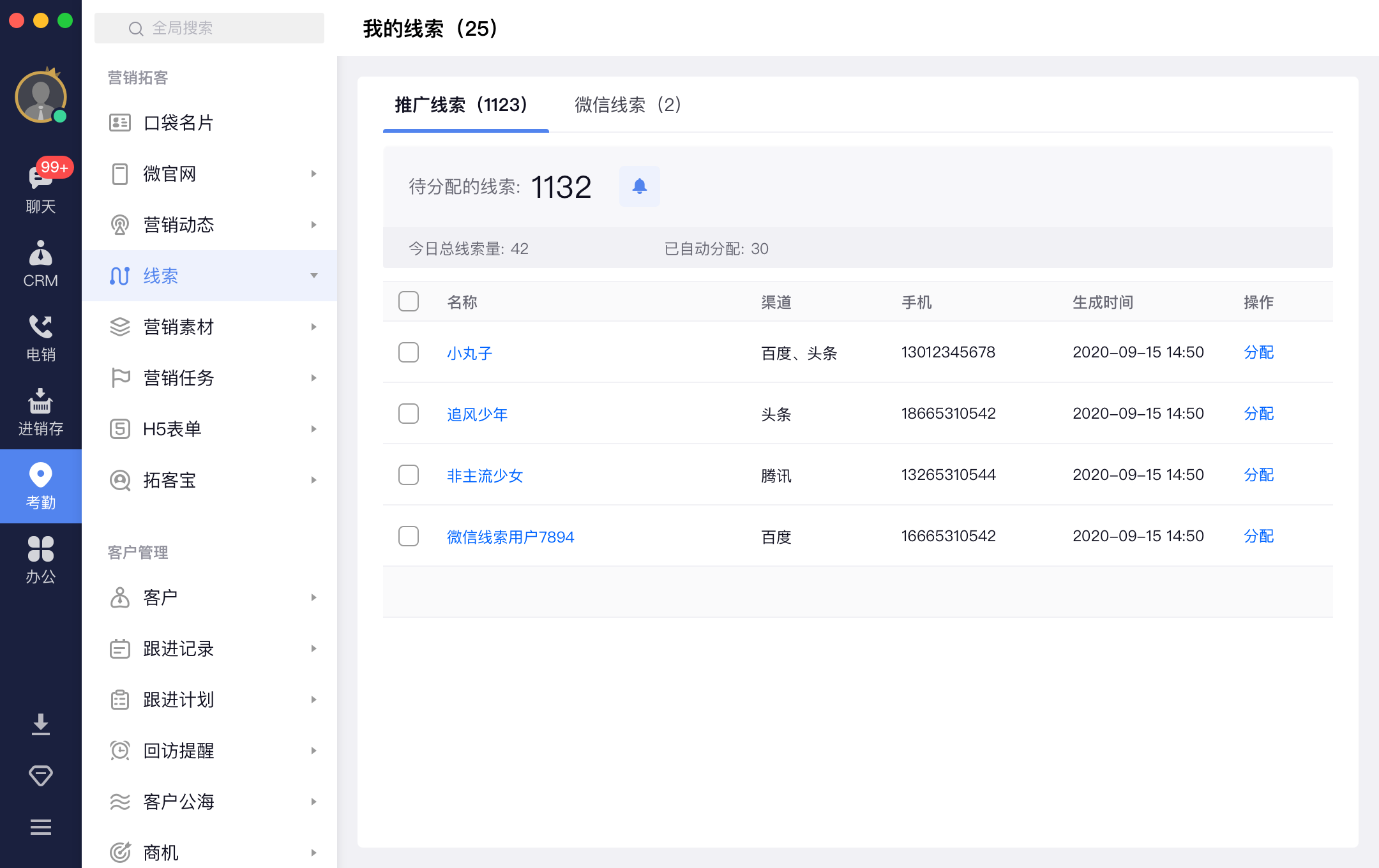Check the box for 小丸子 row
The width and height of the screenshot is (1379, 868).
[409, 352]
